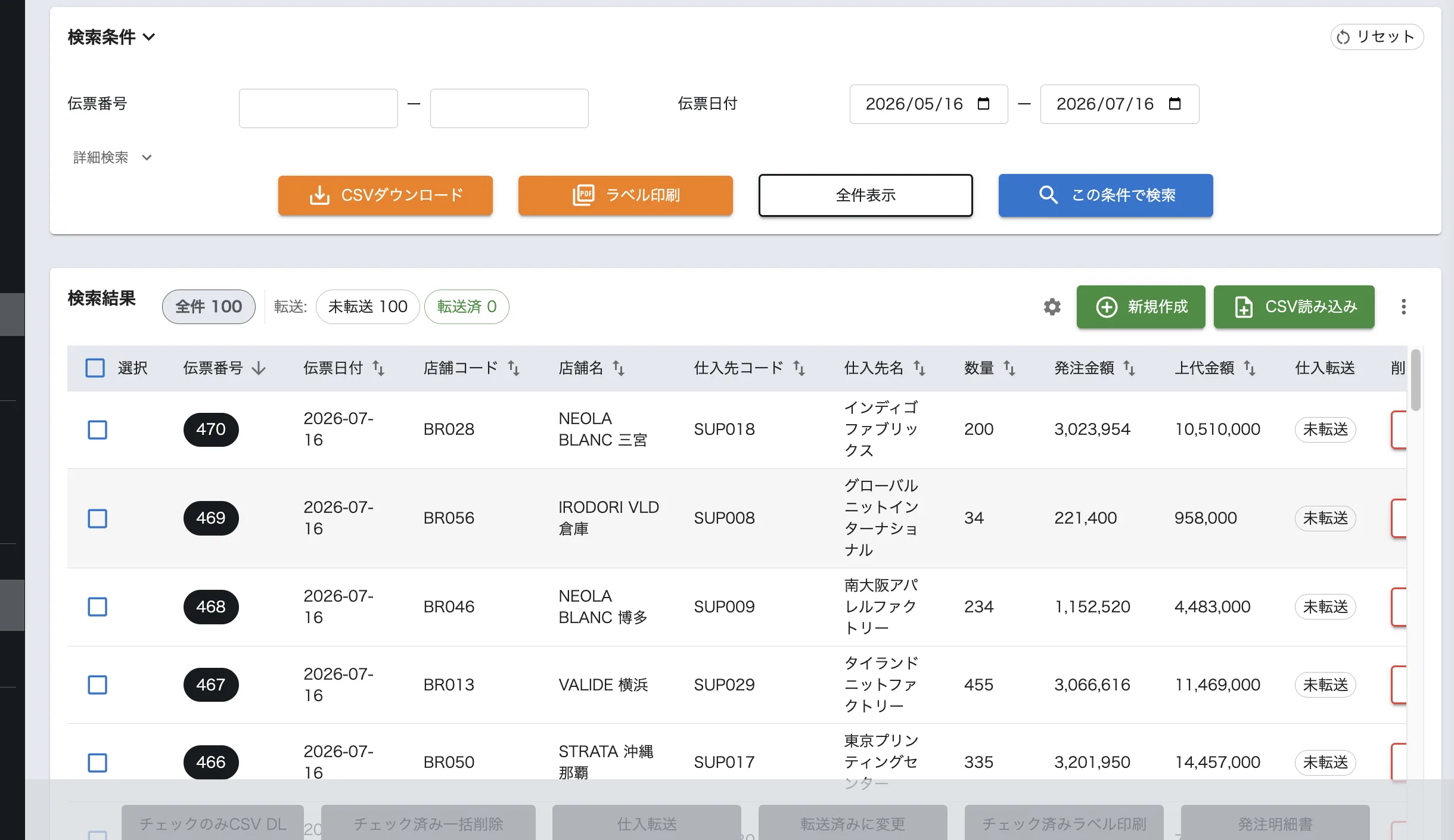The width and height of the screenshot is (1454, 840).
Task: Sort by 店舗コード arrows icon
Action: tap(514, 368)
